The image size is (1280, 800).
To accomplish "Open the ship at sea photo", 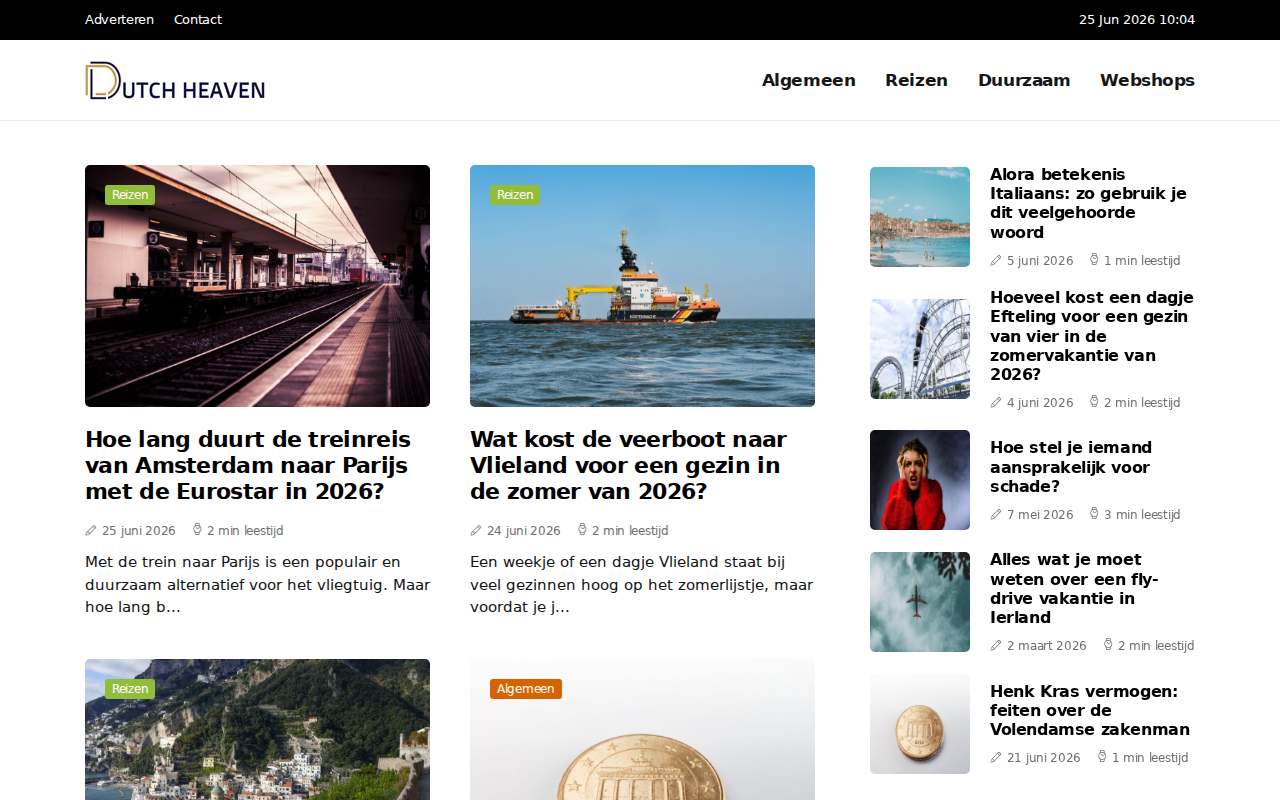I will click(642, 286).
